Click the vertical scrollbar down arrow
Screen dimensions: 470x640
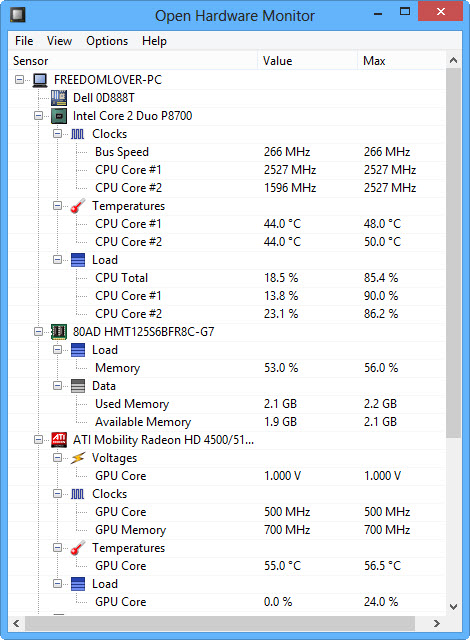pos(453,607)
